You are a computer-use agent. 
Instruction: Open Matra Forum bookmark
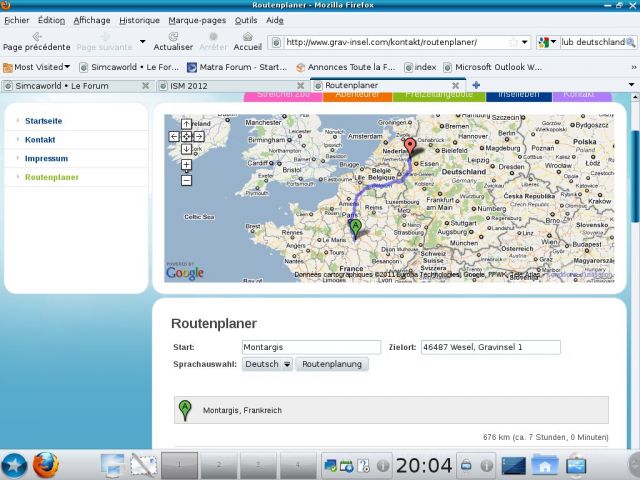tap(237, 67)
